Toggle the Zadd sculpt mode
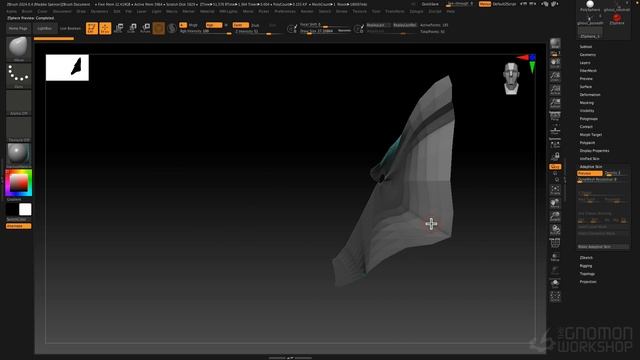Viewport: 640px width, 360px height. tap(240, 25)
